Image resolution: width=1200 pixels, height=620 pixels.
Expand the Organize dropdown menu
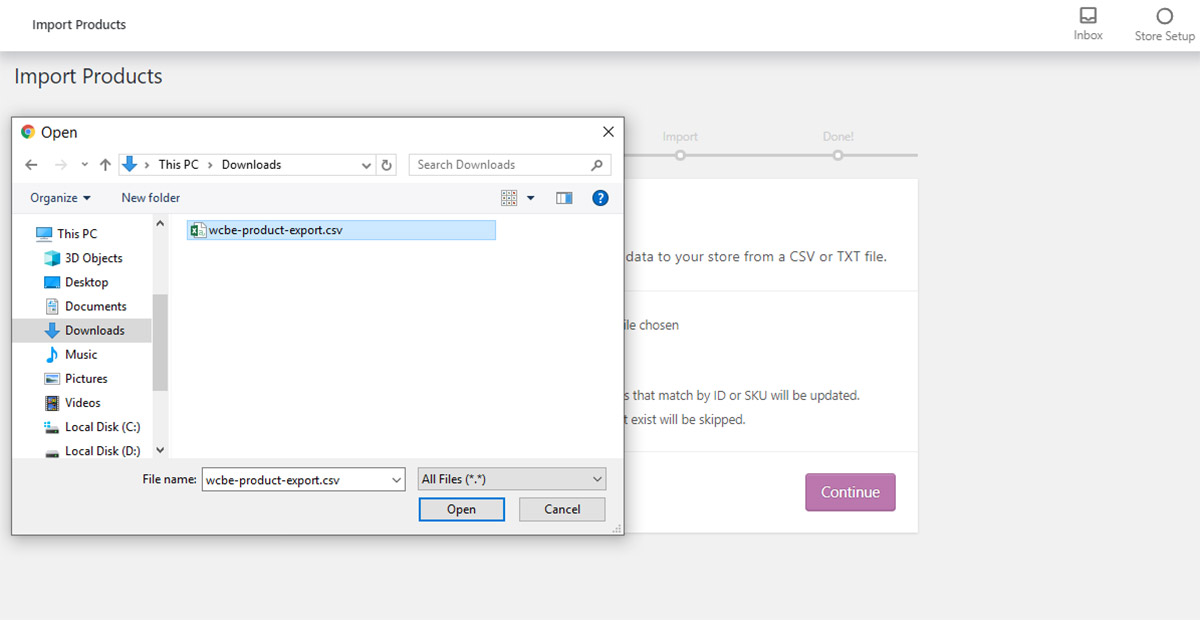pos(60,198)
